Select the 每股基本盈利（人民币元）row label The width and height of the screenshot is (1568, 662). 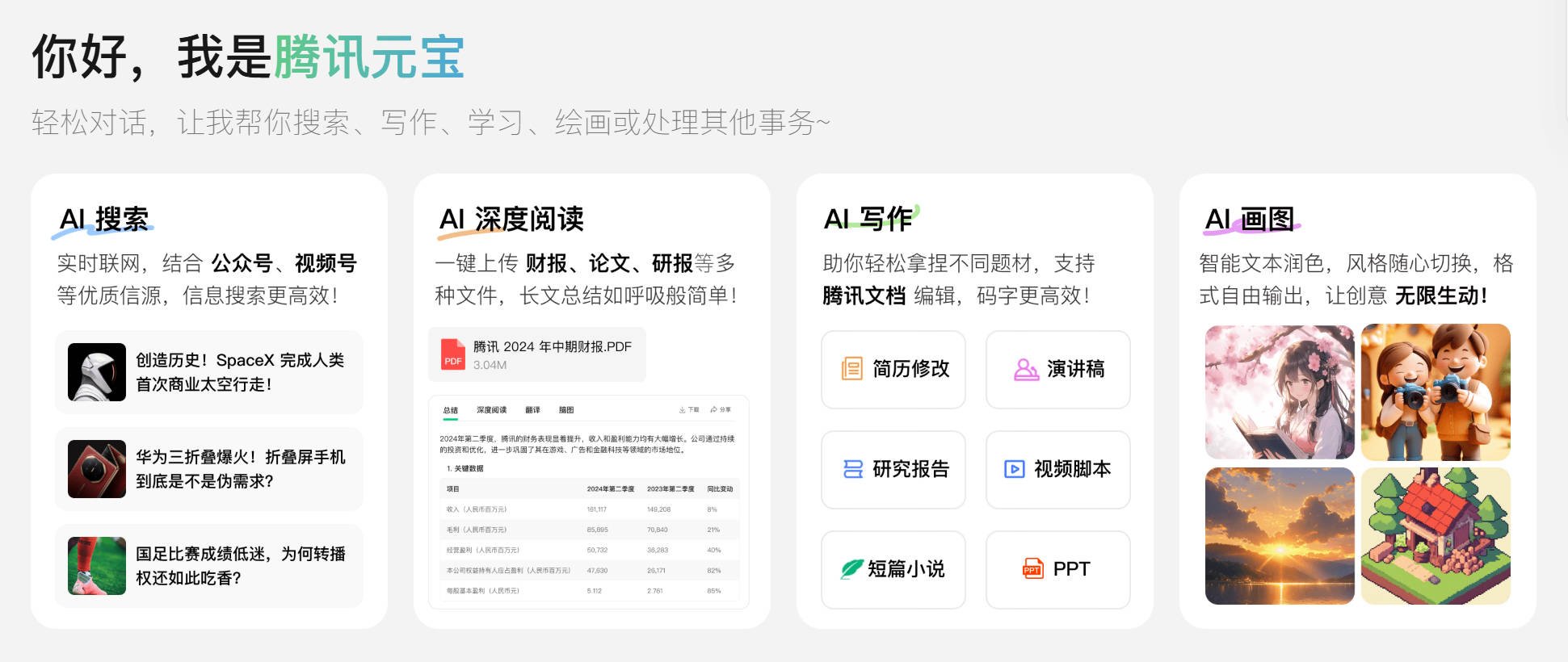click(483, 591)
